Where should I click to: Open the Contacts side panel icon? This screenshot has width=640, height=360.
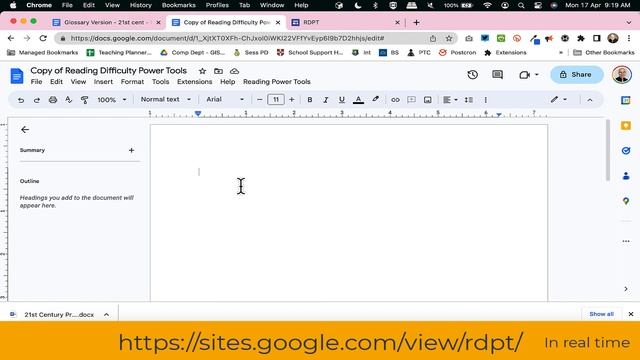click(626, 176)
